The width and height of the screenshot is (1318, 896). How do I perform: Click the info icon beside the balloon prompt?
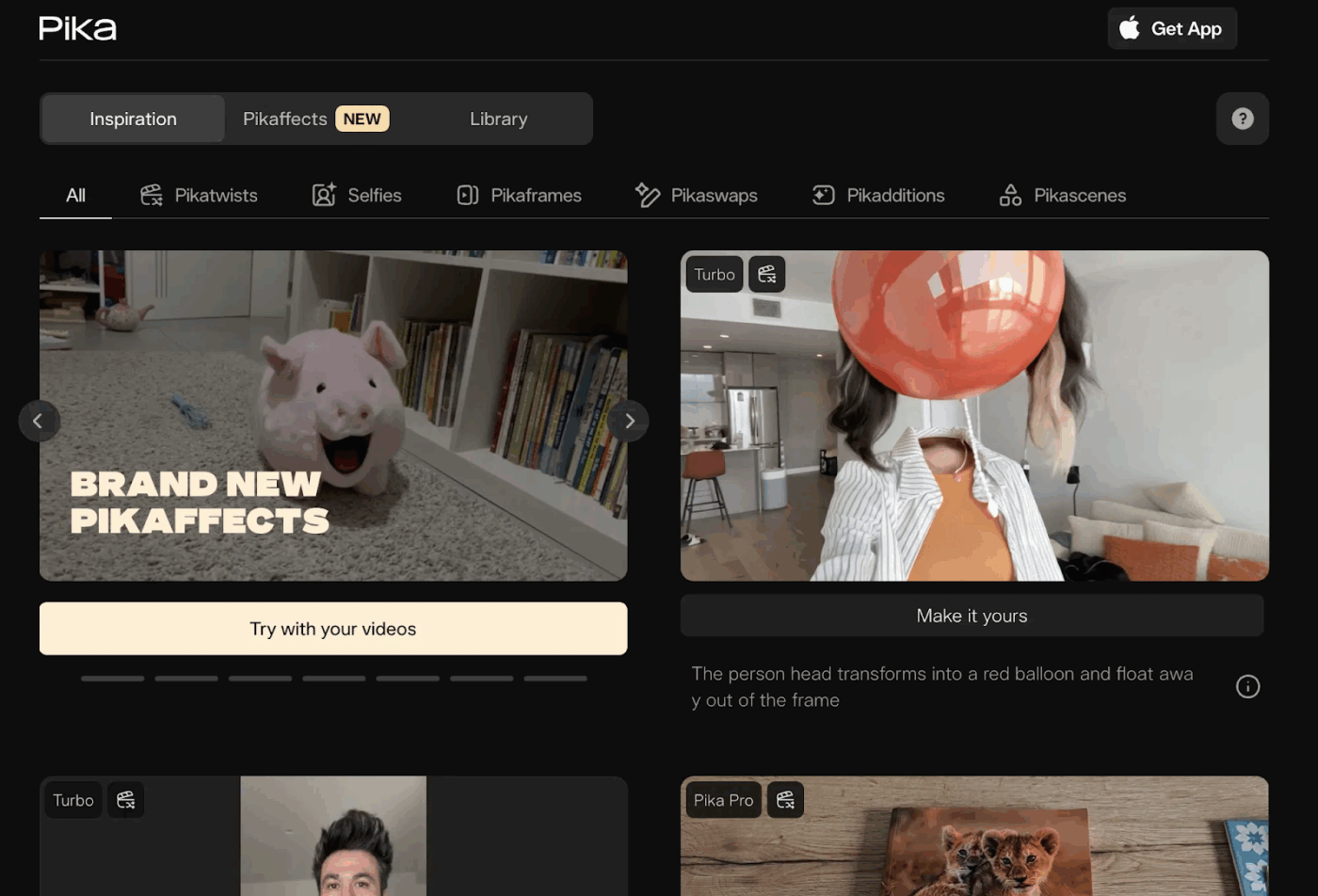point(1247,686)
